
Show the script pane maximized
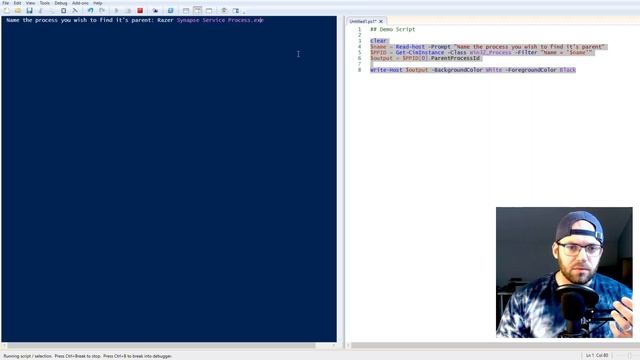(x=209, y=11)
